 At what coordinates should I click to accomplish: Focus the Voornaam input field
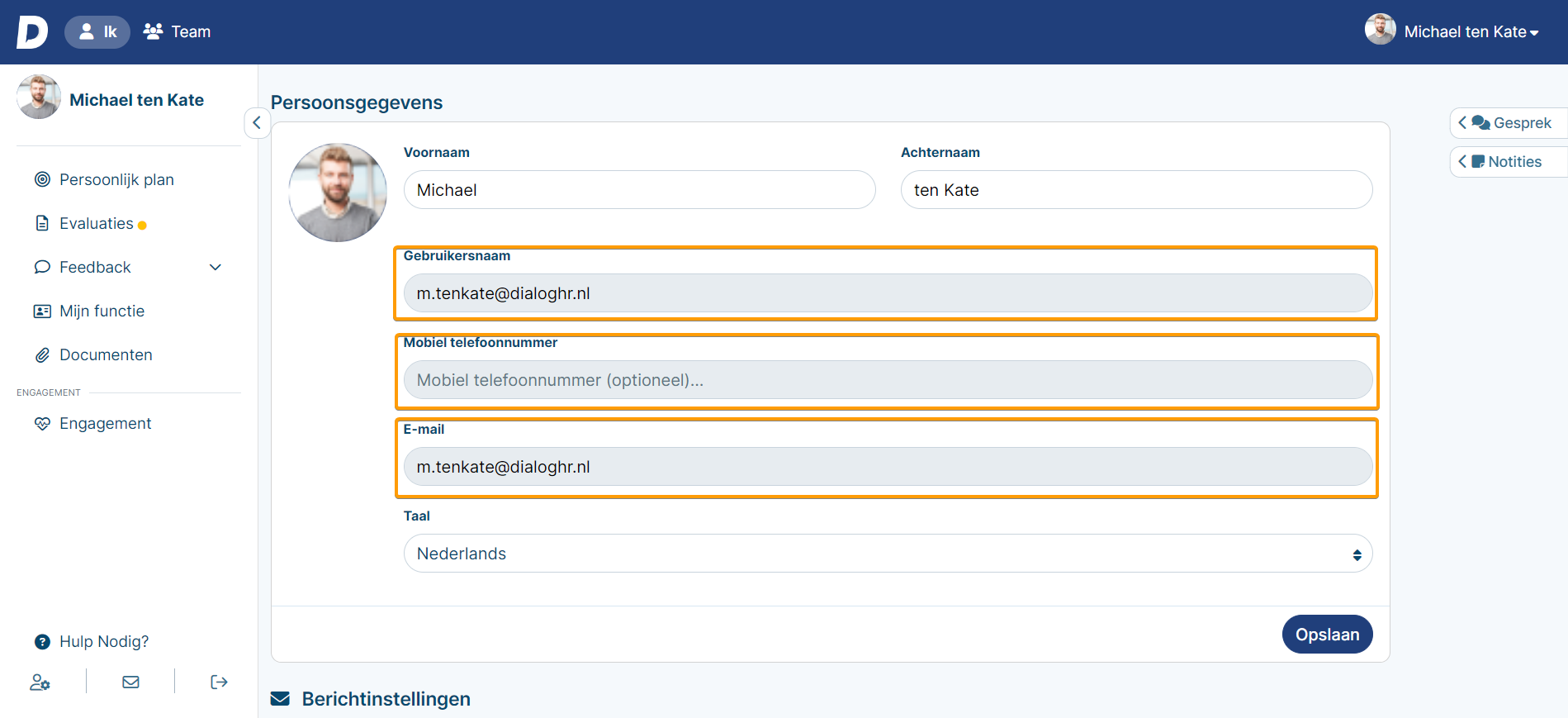click(x=639, y=190)
